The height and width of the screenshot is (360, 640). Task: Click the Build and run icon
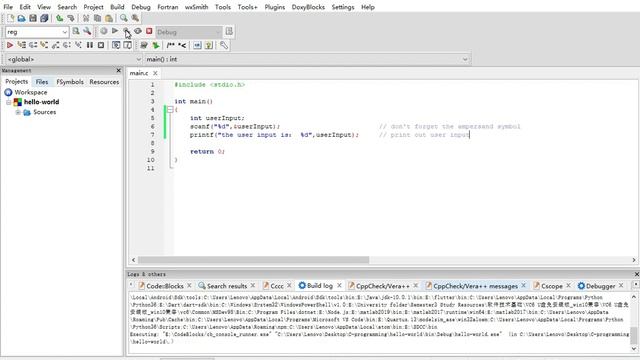pyautogui.click(x=127, y=31)
